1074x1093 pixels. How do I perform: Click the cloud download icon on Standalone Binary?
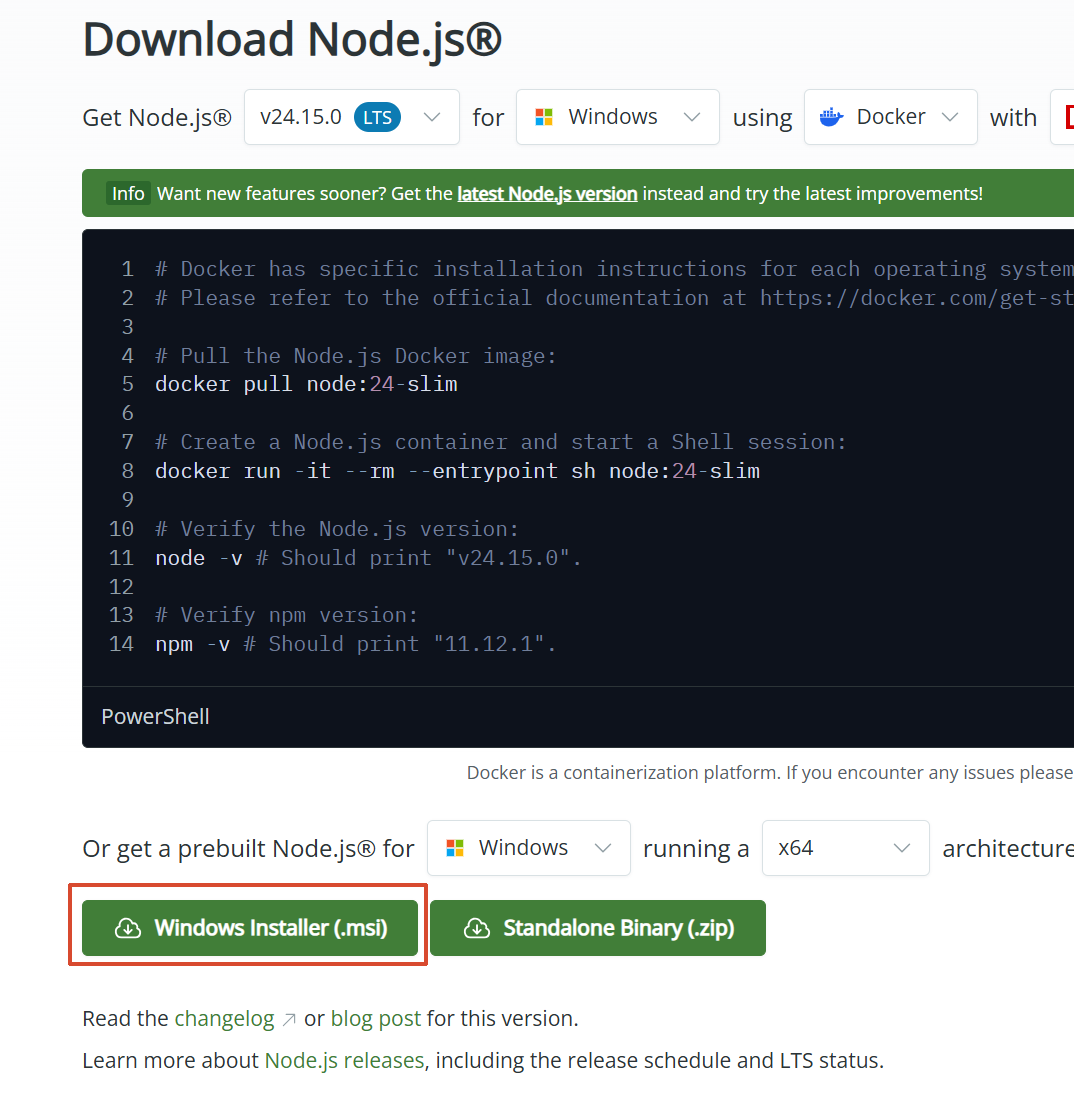pos(477,928)
